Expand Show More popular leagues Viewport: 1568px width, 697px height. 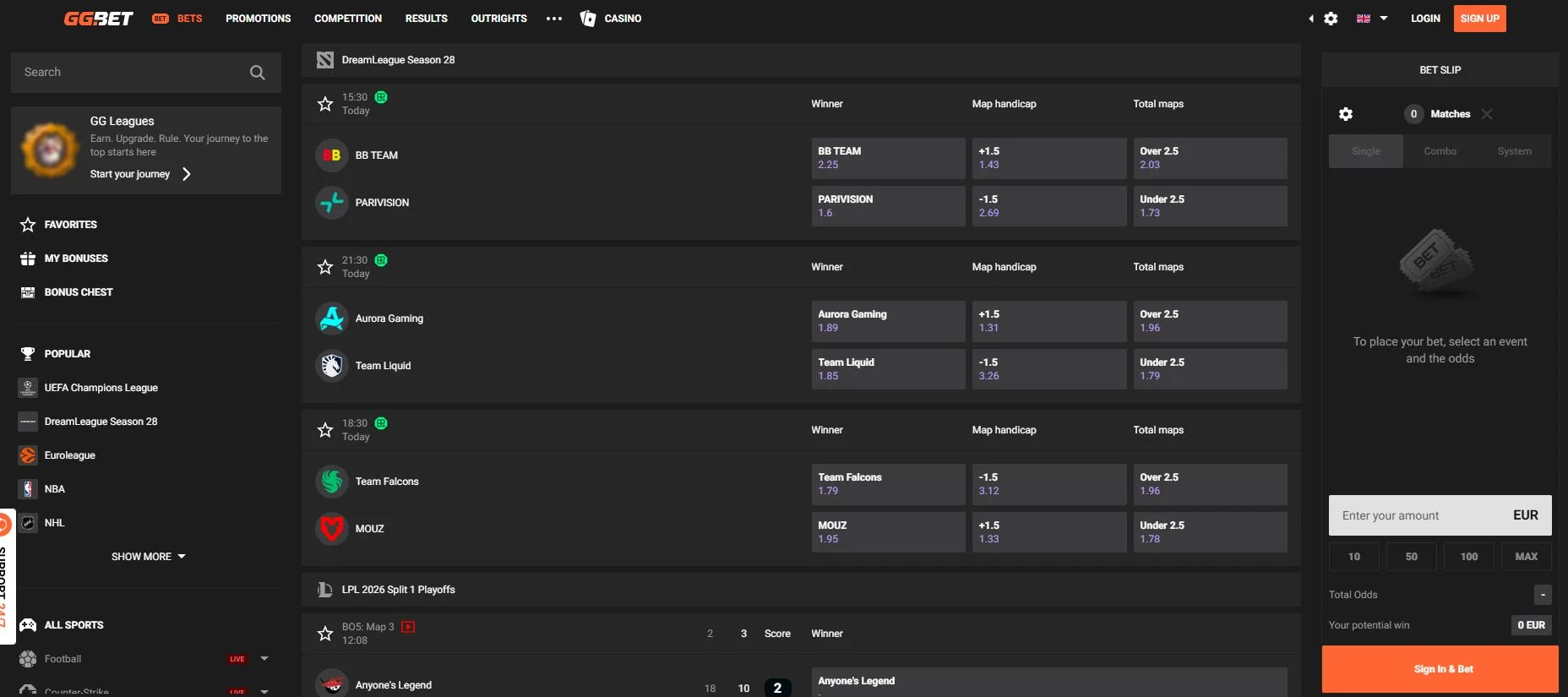coord(149,557)
